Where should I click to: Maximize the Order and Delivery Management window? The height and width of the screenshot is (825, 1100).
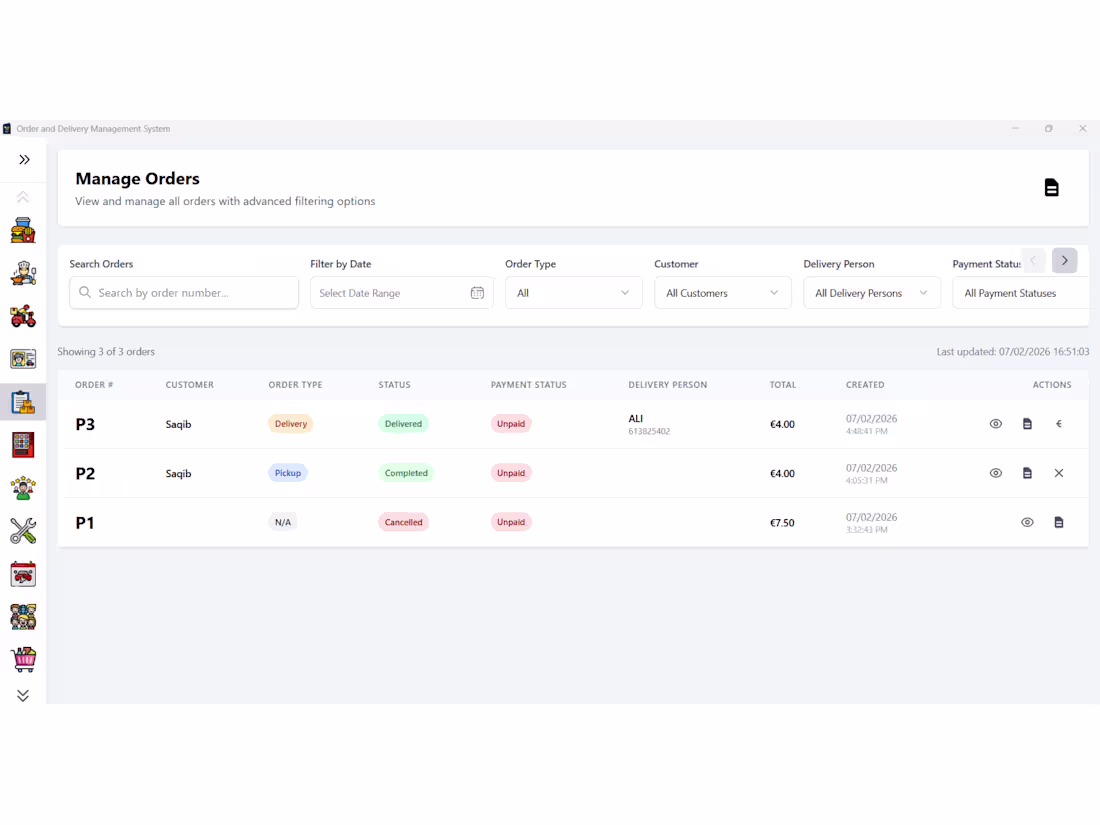1049,128
